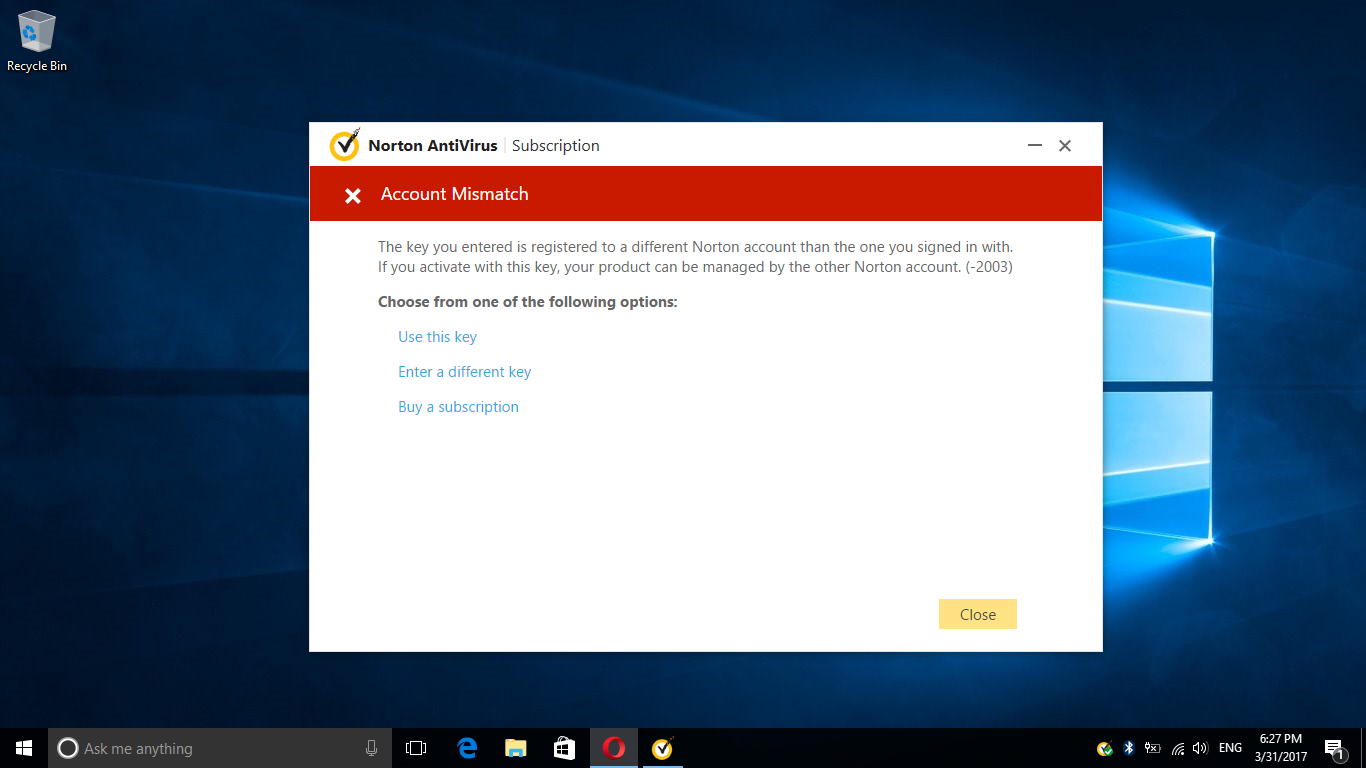Check the battery status tray icon
1366x768 pixels.
point(1153,748)
